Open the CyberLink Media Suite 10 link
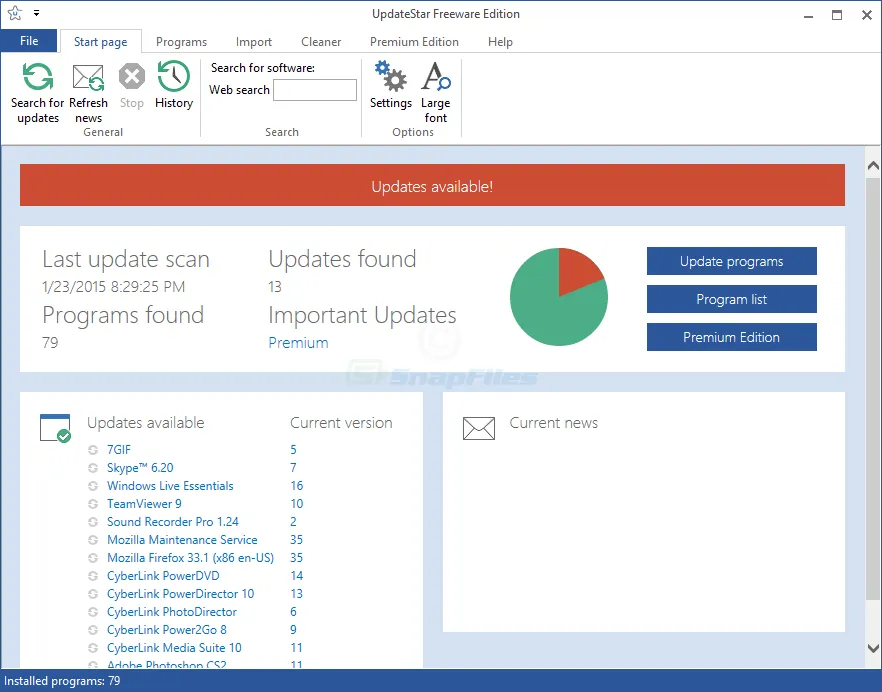The width and height of the screenshot is (882, 692). tap(174, 648)
